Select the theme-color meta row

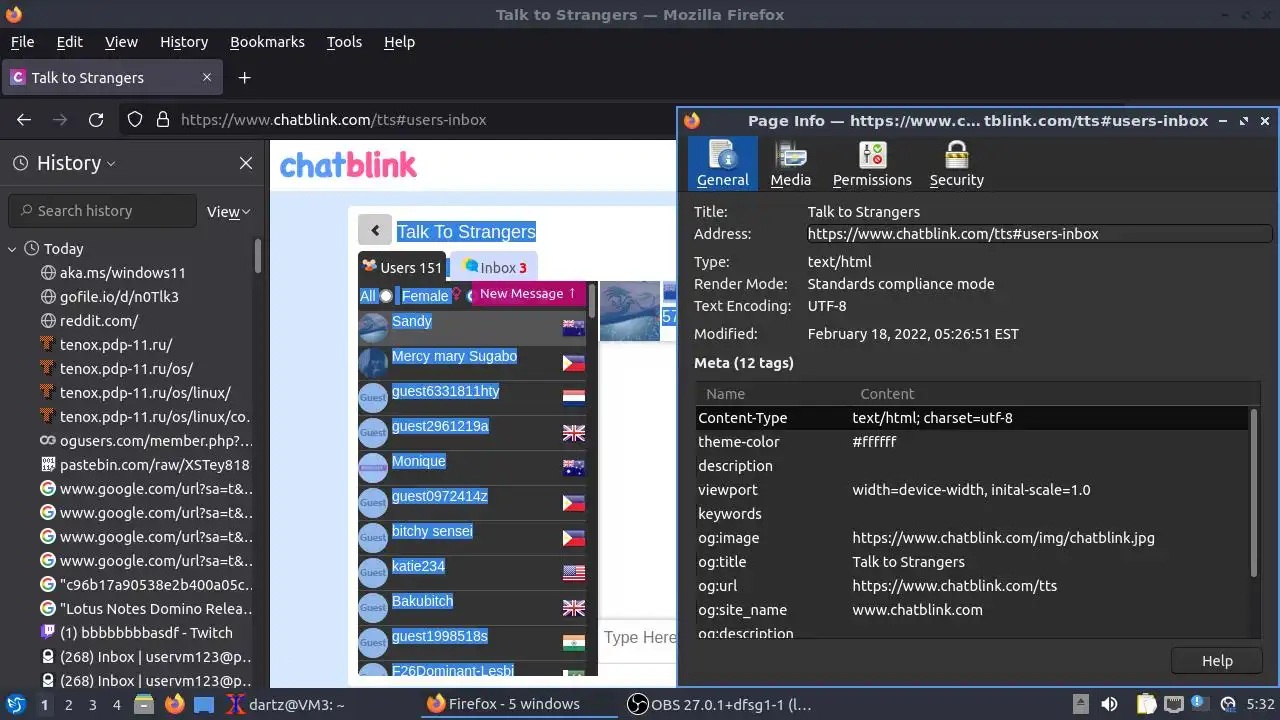click(x=973, y=442)
